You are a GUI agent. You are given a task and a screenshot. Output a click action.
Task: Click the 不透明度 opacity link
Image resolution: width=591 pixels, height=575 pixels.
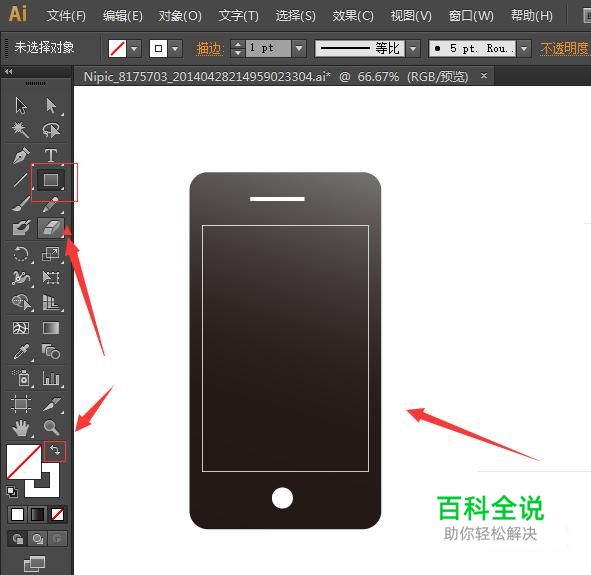[x=565, y=48]
